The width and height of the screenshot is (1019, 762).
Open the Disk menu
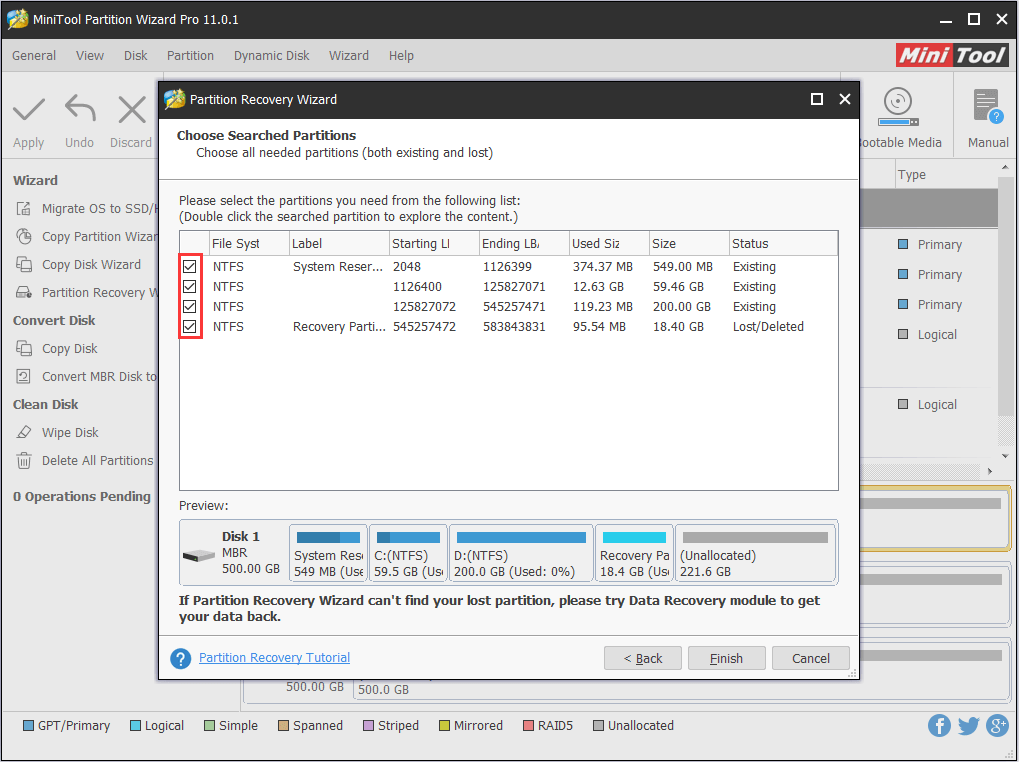pyautogui.click(x=136, y=56)
